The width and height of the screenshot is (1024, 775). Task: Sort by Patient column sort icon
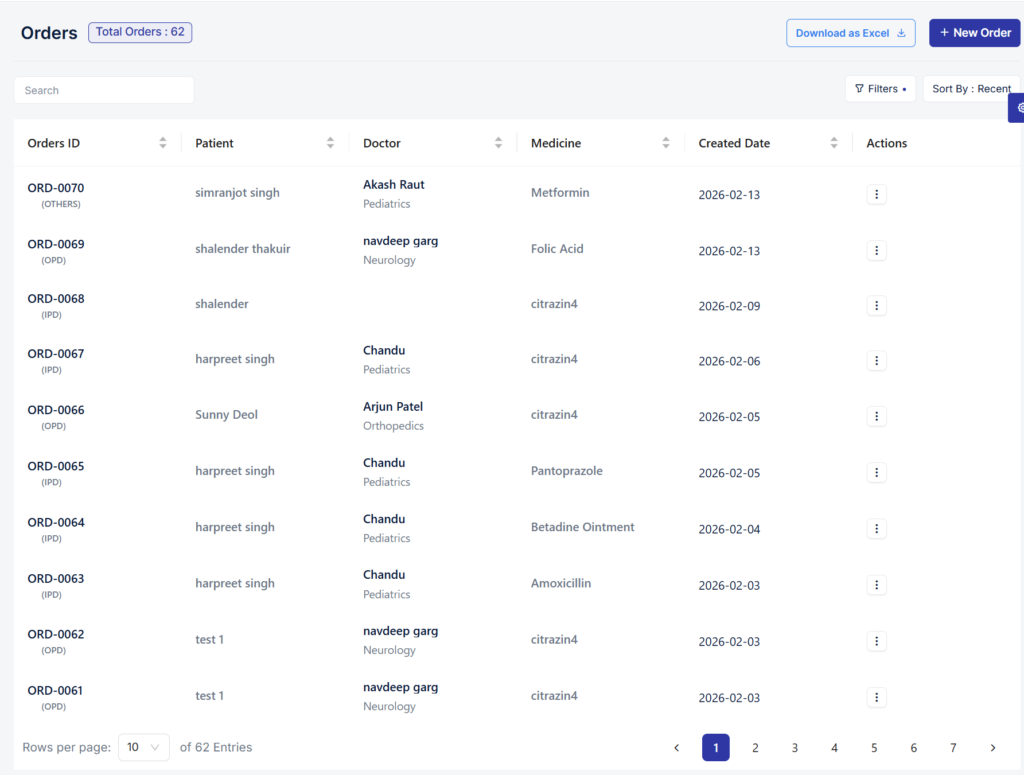[330, 143]
